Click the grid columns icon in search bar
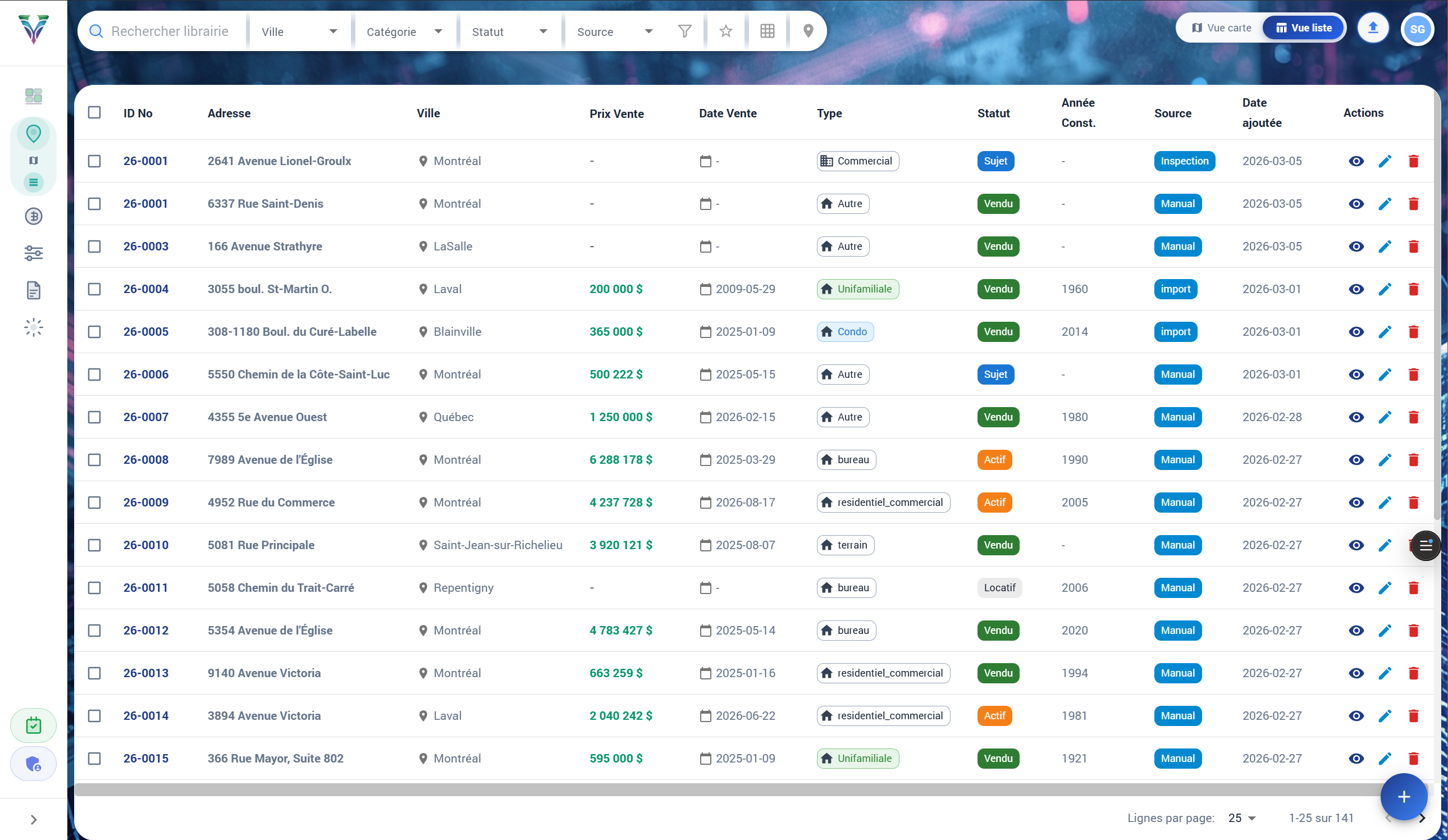 pos(767,31)
